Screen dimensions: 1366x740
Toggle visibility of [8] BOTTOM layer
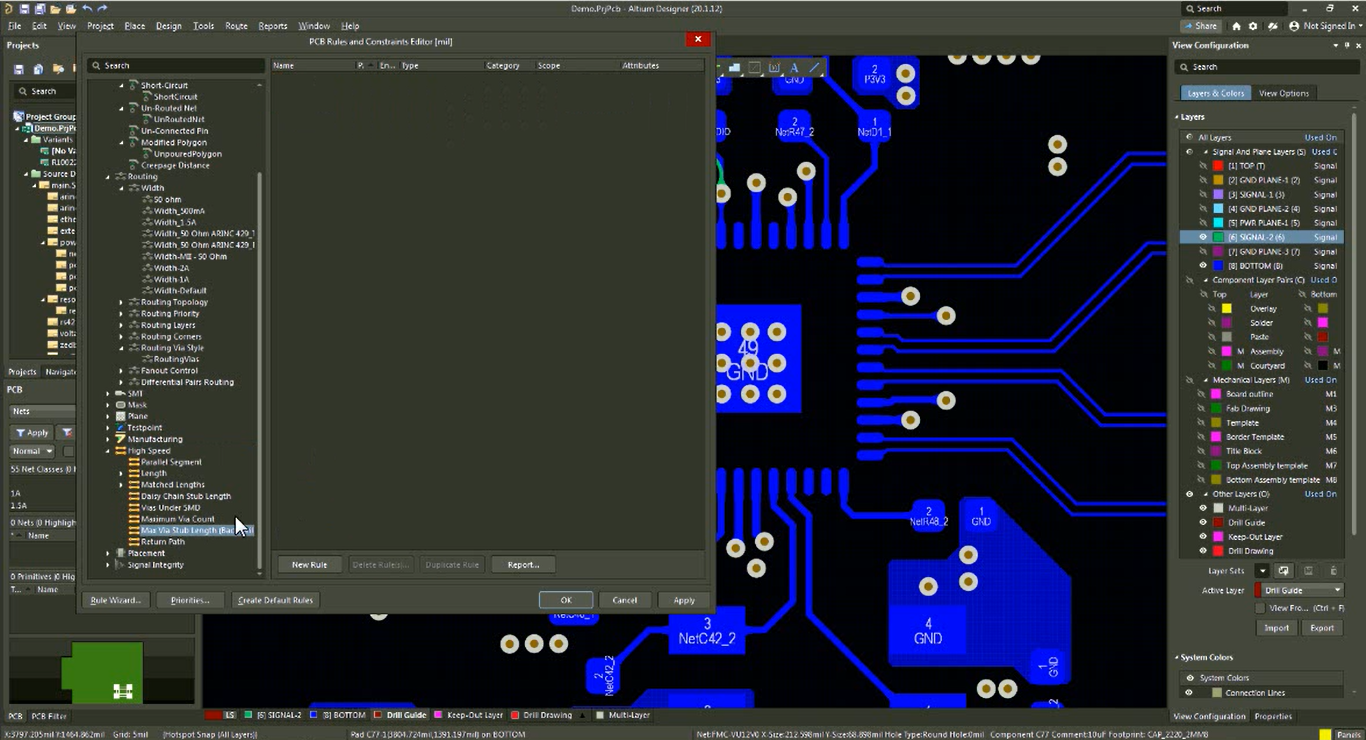(x=1203, y=266)
